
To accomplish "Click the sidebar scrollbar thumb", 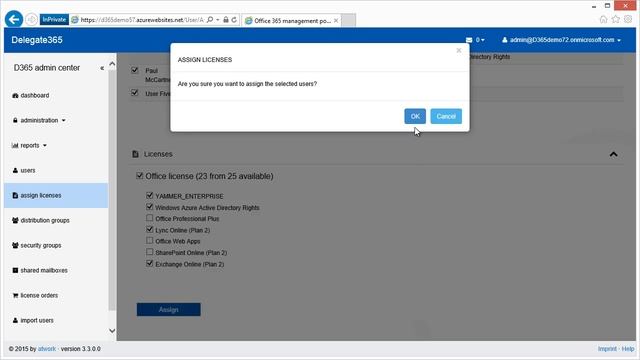I will tap(112, 190).
